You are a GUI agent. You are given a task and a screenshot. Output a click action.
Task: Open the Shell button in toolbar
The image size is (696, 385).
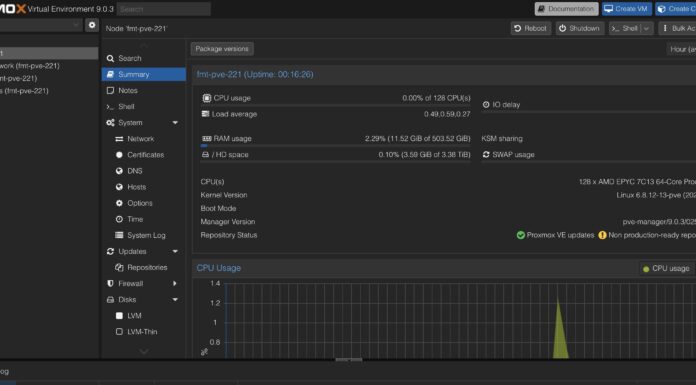(x=625, y=28)
